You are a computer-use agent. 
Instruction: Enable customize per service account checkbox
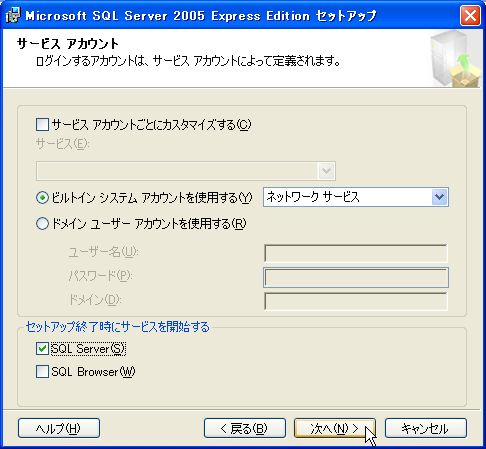click(x=42, y=125)
